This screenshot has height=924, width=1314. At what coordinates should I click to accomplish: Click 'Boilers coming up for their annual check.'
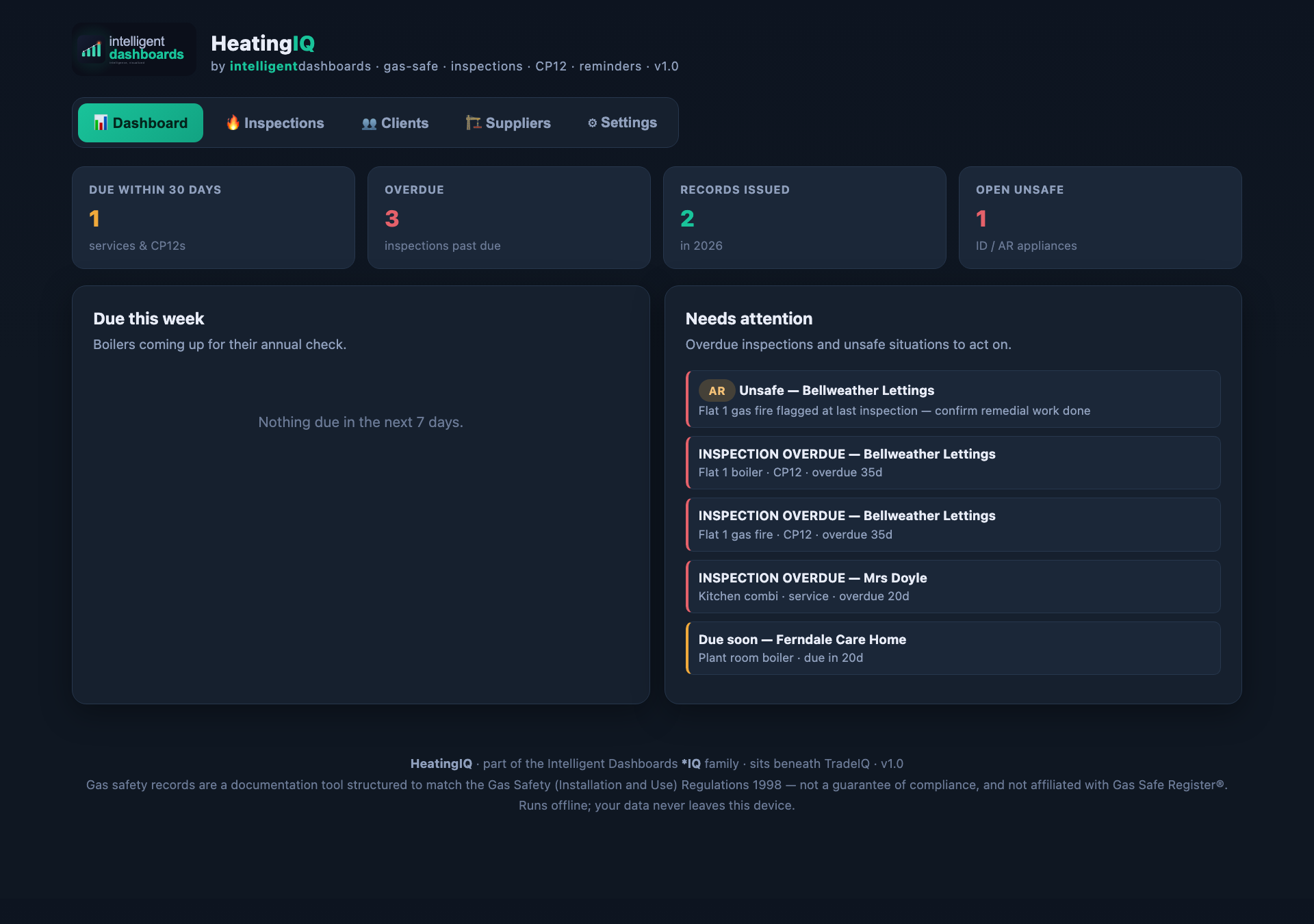(220, 344)
